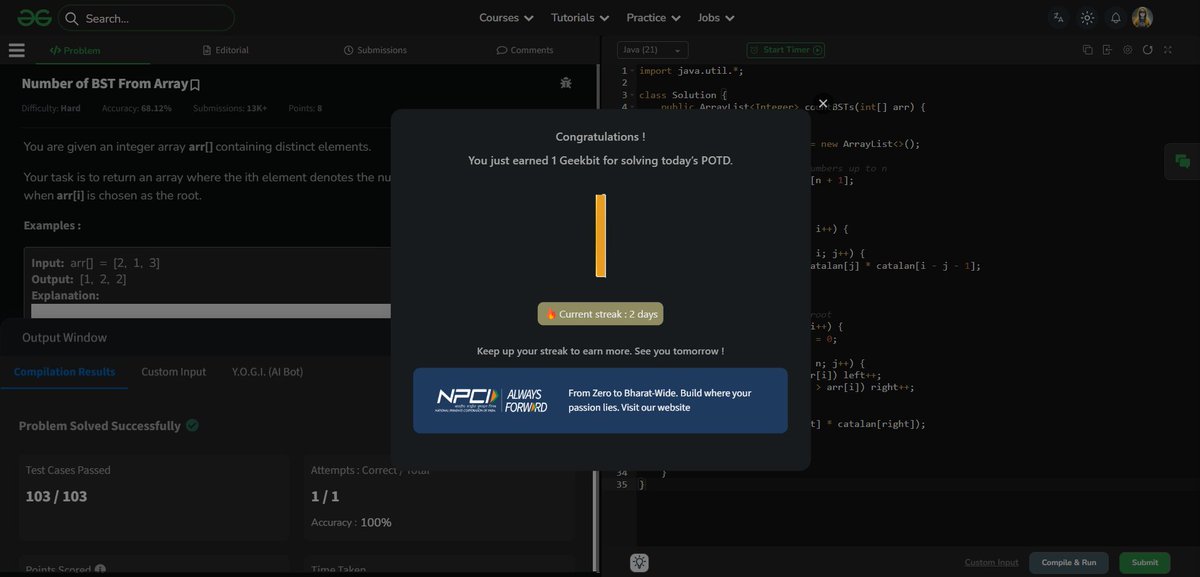
Task: Click the report bug icon
Action: [x=566, y=84]
